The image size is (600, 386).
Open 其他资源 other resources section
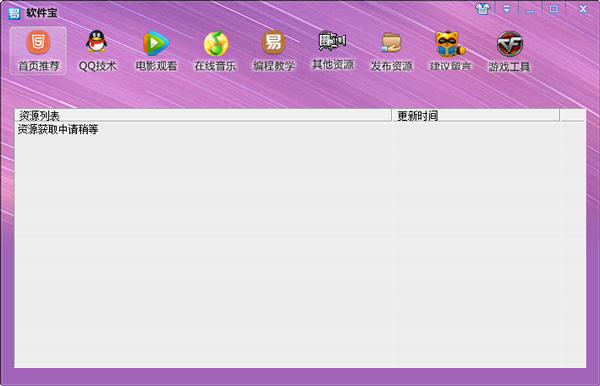[333, 50]
